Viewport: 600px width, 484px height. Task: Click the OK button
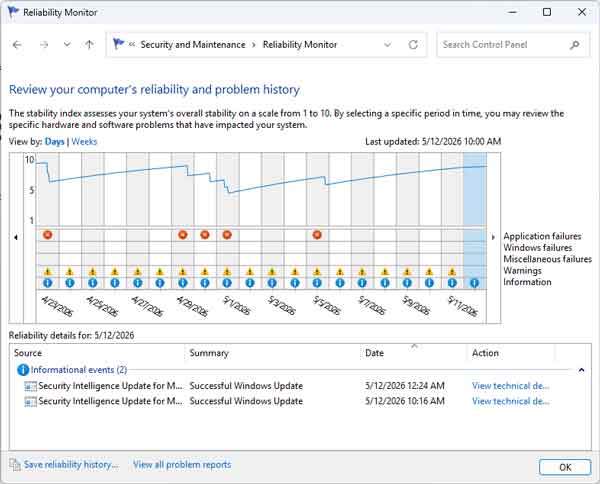pyautogui.click(x=565, y=467)
